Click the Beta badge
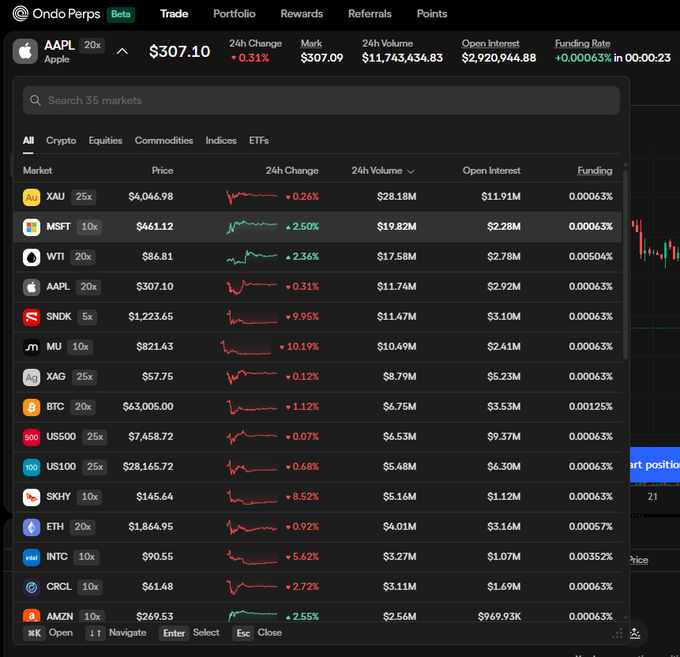Screen dimensions: 680x657 [x=121, y=14]
